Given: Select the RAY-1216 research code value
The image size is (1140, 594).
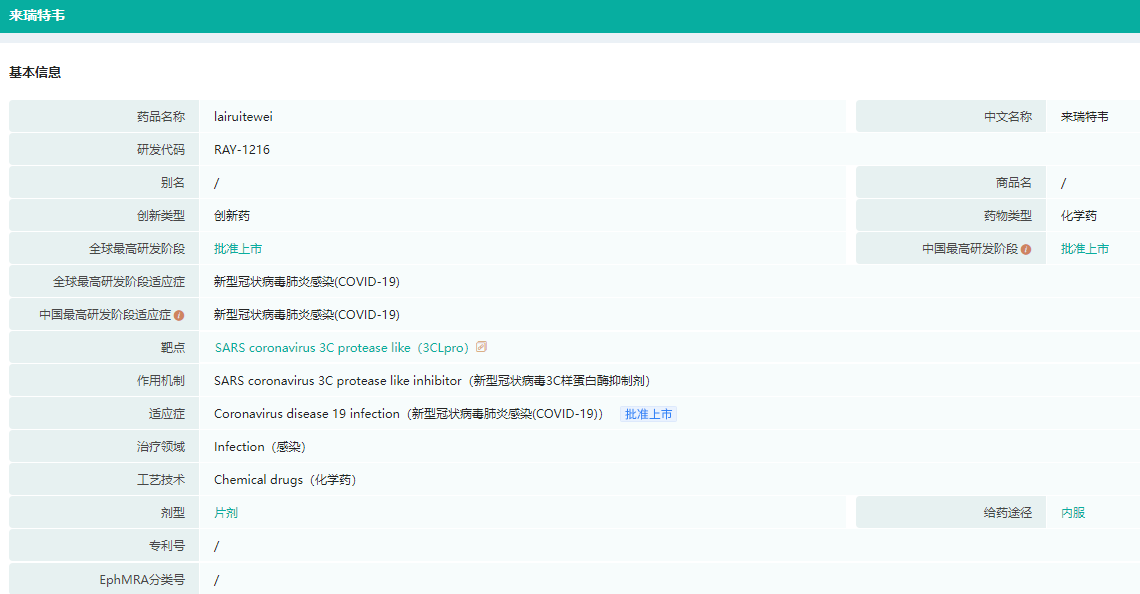Looking at the screenshot, I should point(242,150).
